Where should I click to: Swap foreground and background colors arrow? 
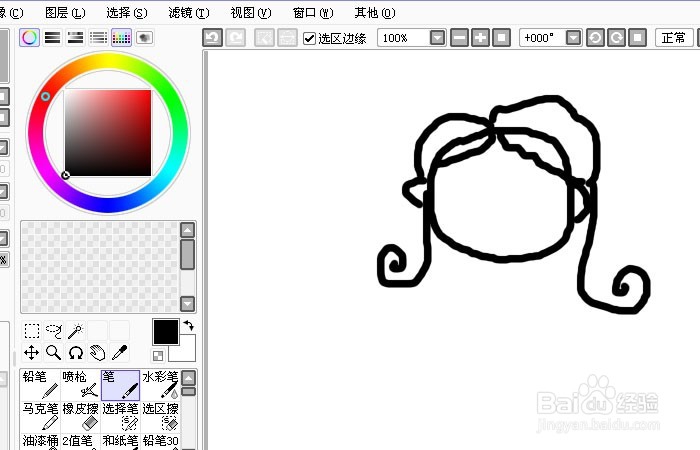189,325
